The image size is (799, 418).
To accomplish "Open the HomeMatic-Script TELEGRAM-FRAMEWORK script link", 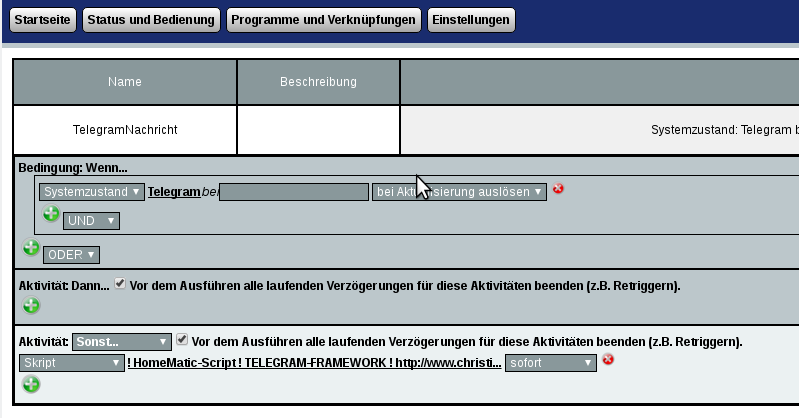I will coord(314,362).
